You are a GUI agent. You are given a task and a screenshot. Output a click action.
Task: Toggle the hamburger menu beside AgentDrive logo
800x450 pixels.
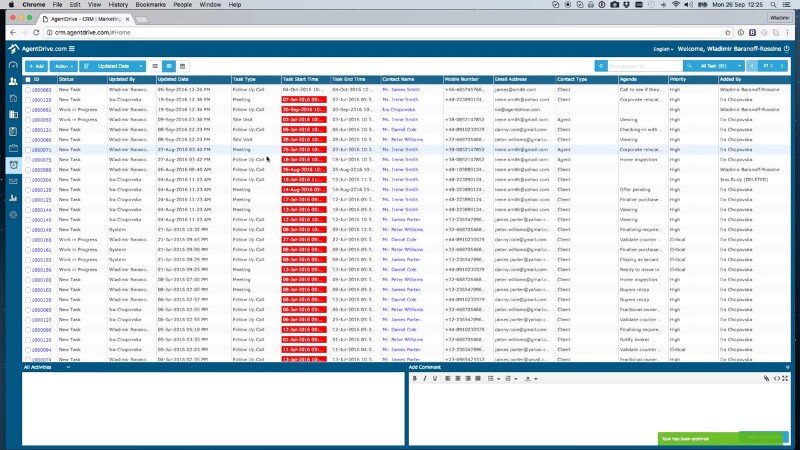pyautogui.click(x=74, y=48)
